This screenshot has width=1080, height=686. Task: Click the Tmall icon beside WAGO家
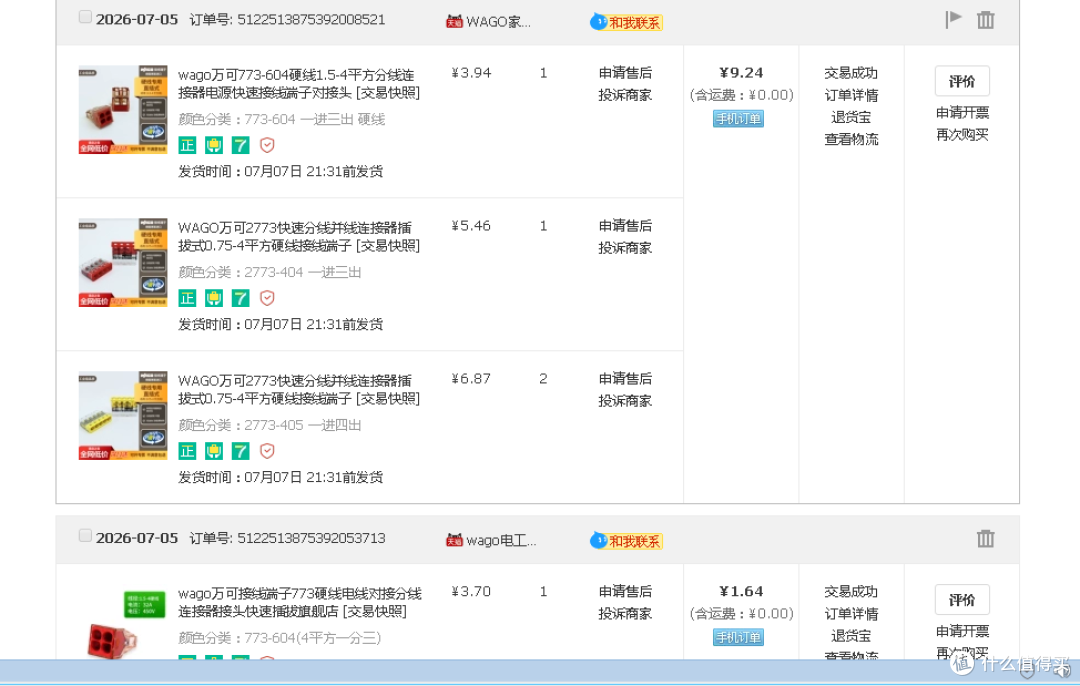click(x=454, y=22)
